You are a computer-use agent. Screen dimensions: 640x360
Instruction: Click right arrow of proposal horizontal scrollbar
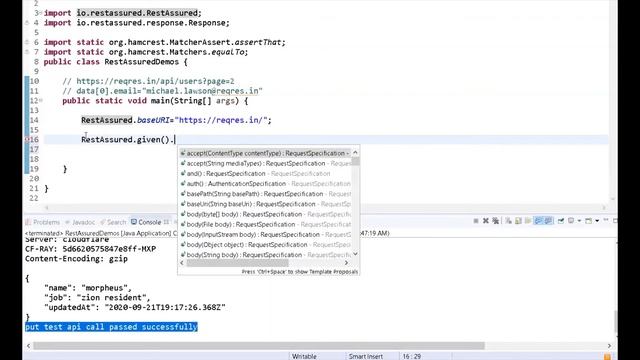pos(347,263)
